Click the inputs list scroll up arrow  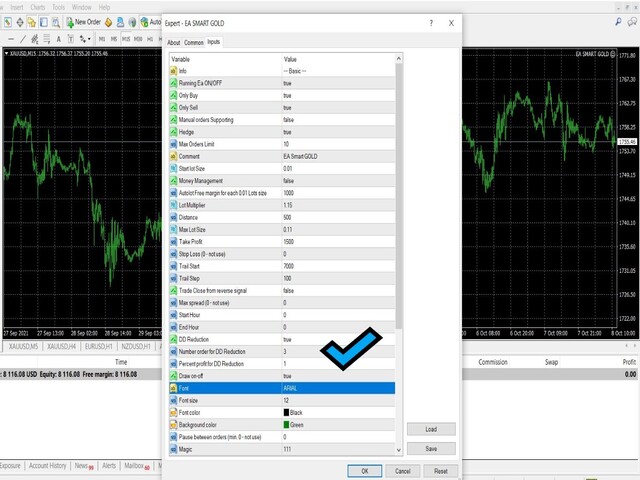399,59
